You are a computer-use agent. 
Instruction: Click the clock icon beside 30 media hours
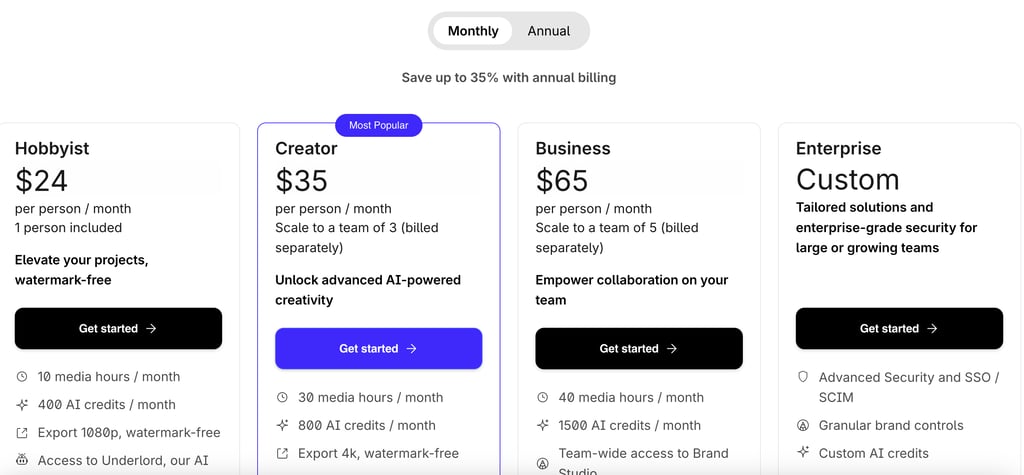[x=282, y=397]
